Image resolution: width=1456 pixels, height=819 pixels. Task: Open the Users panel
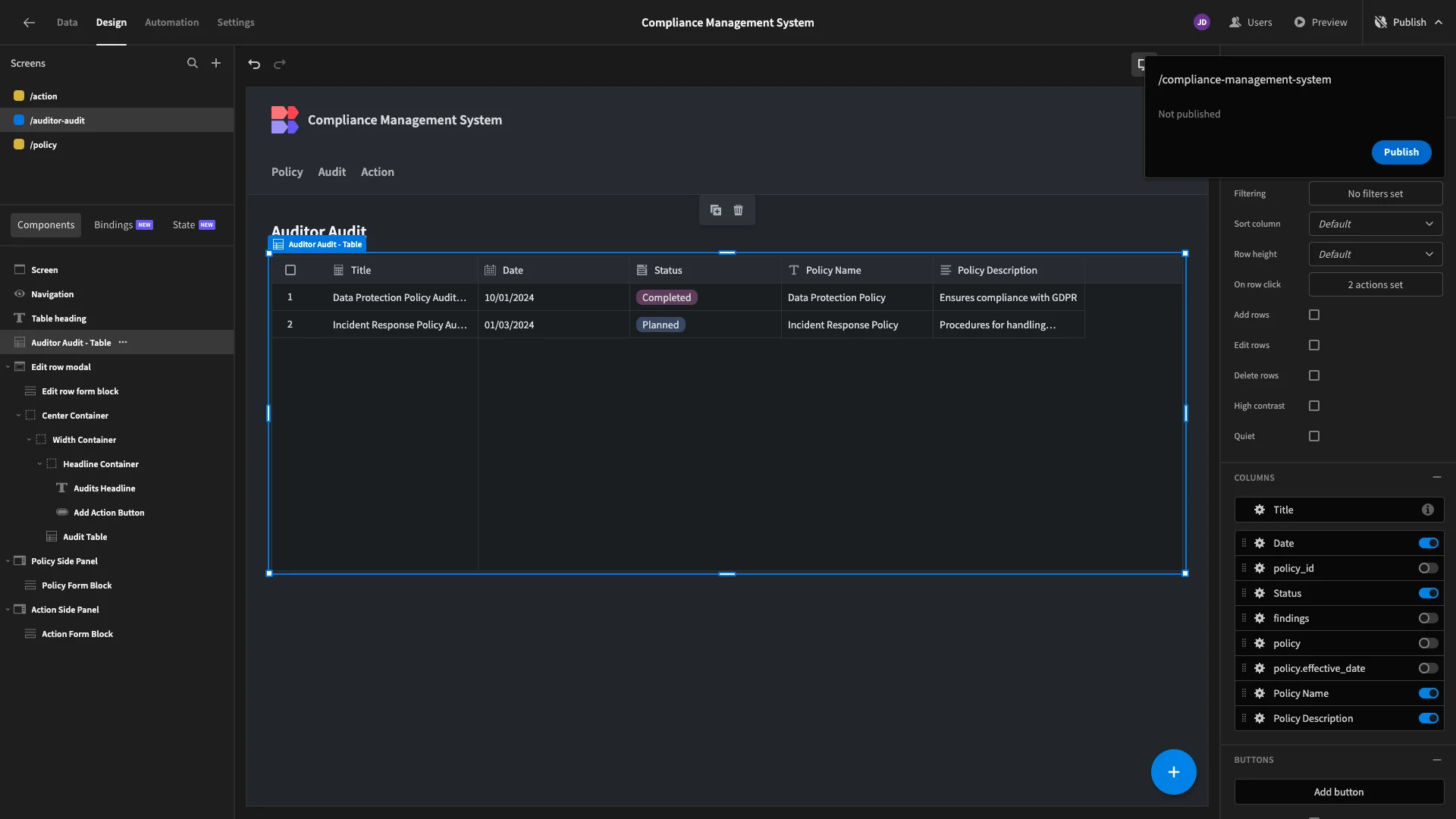coord(1250,23)
